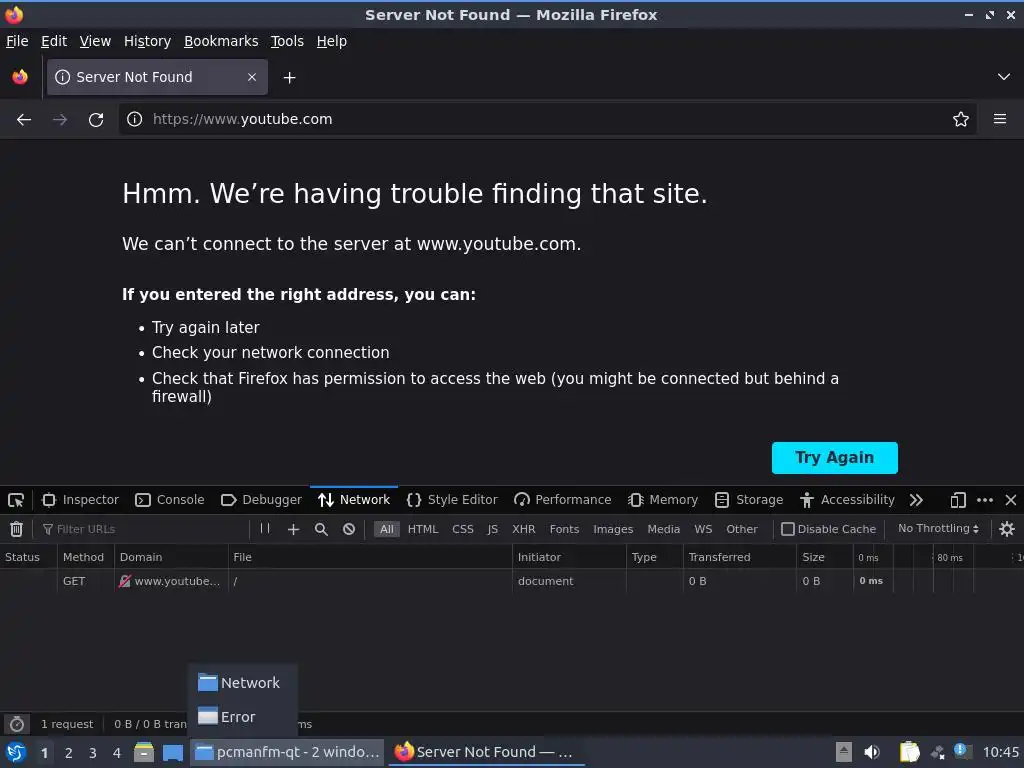Close the Server Not Found tab
This screenshot has width=1024, height=768.
coord(252,77)
